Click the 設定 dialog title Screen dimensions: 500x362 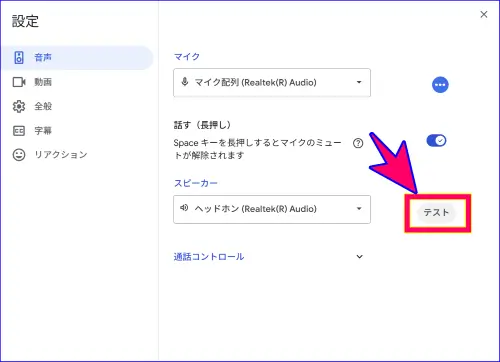point(25,21)
